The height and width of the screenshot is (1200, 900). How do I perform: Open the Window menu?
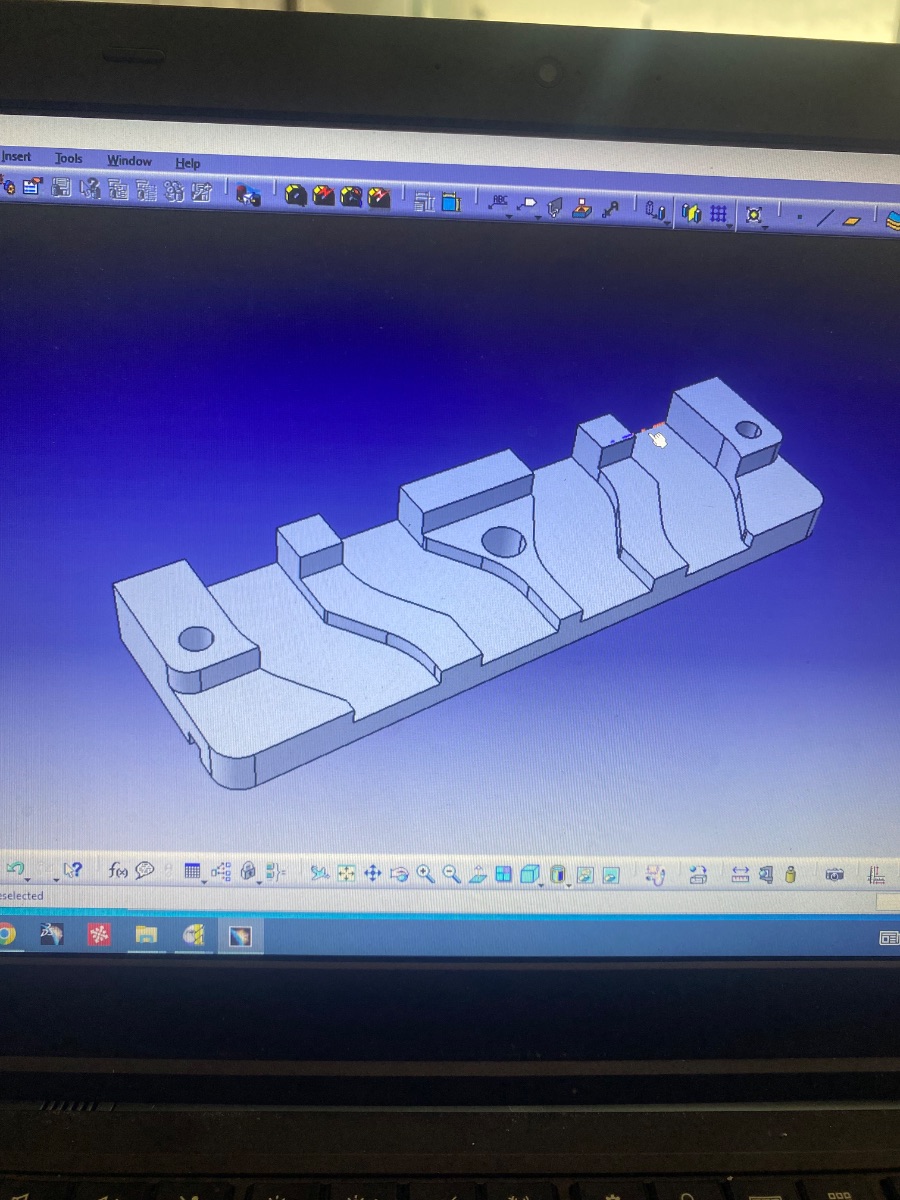pyautogui.click(x=129, y=160)
